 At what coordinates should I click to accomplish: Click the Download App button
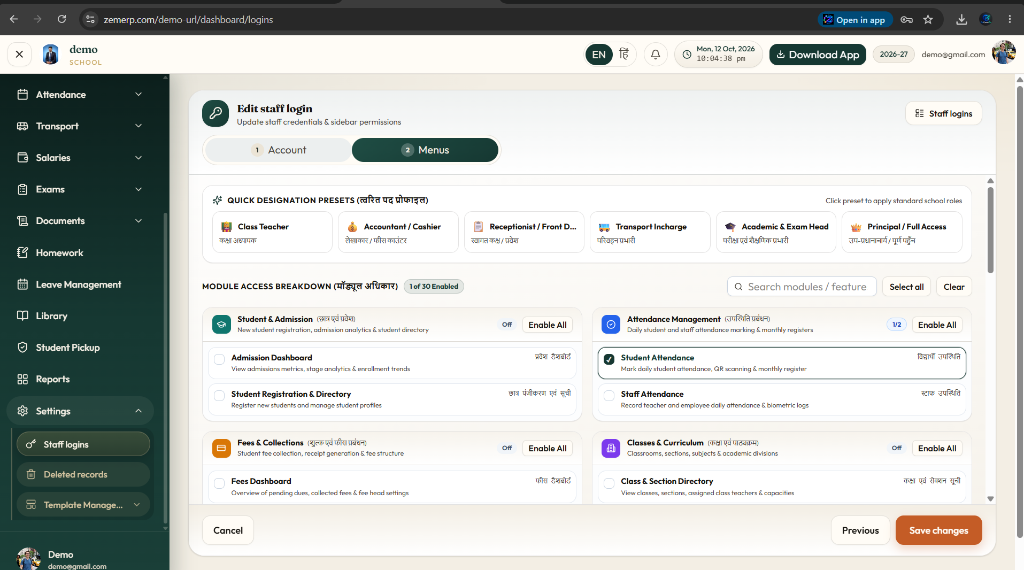click(818, 55)
